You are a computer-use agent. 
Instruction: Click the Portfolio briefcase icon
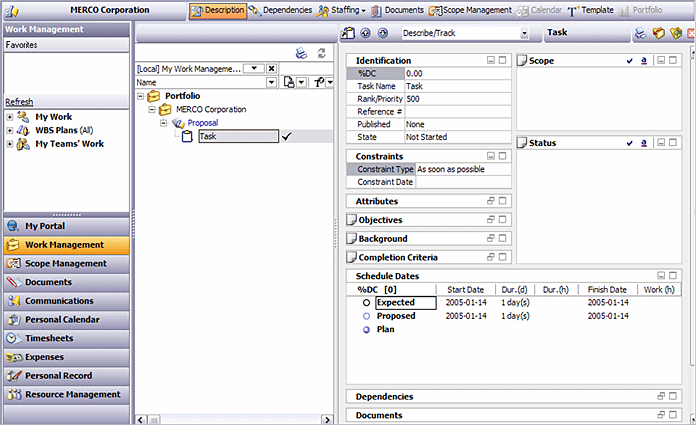tap(154, 96)
